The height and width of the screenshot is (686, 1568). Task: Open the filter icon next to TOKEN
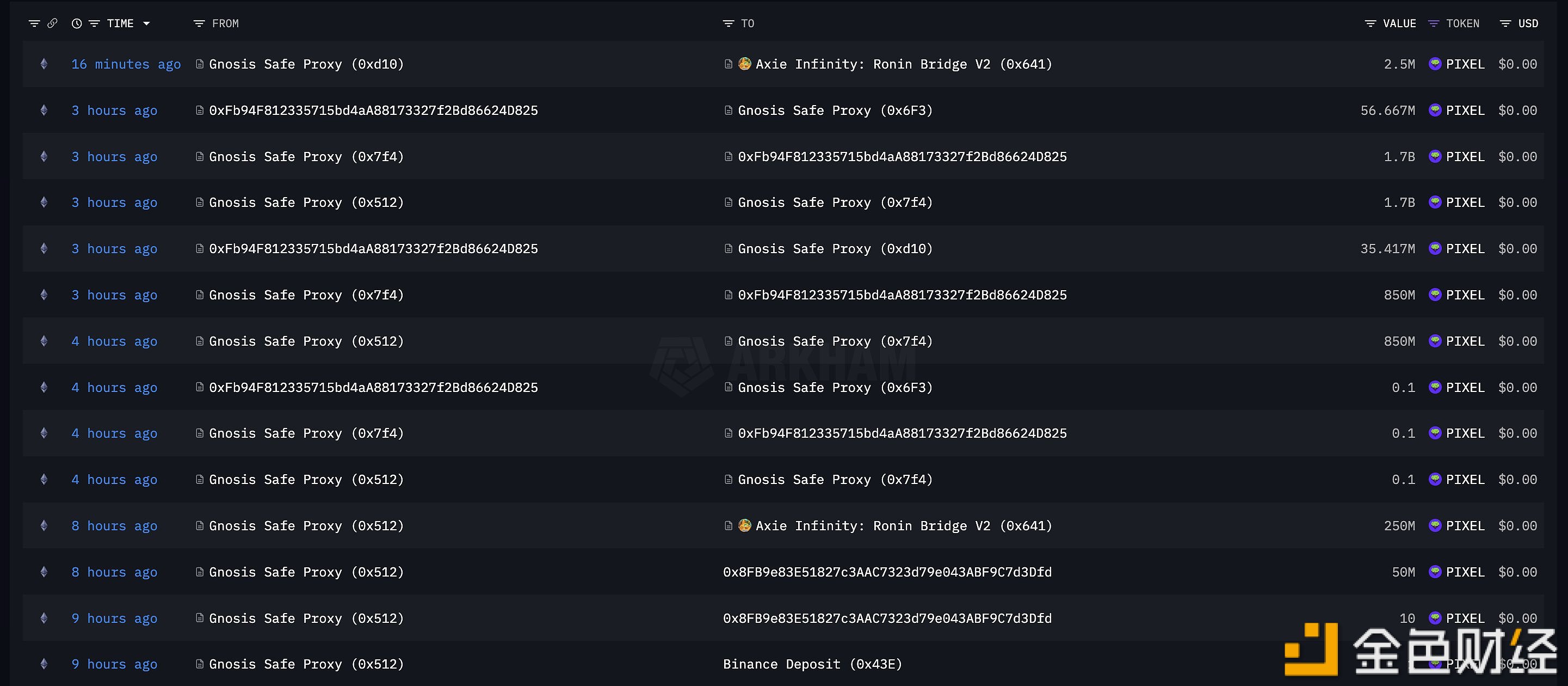pyautogui.click(x=1434, y=24)
